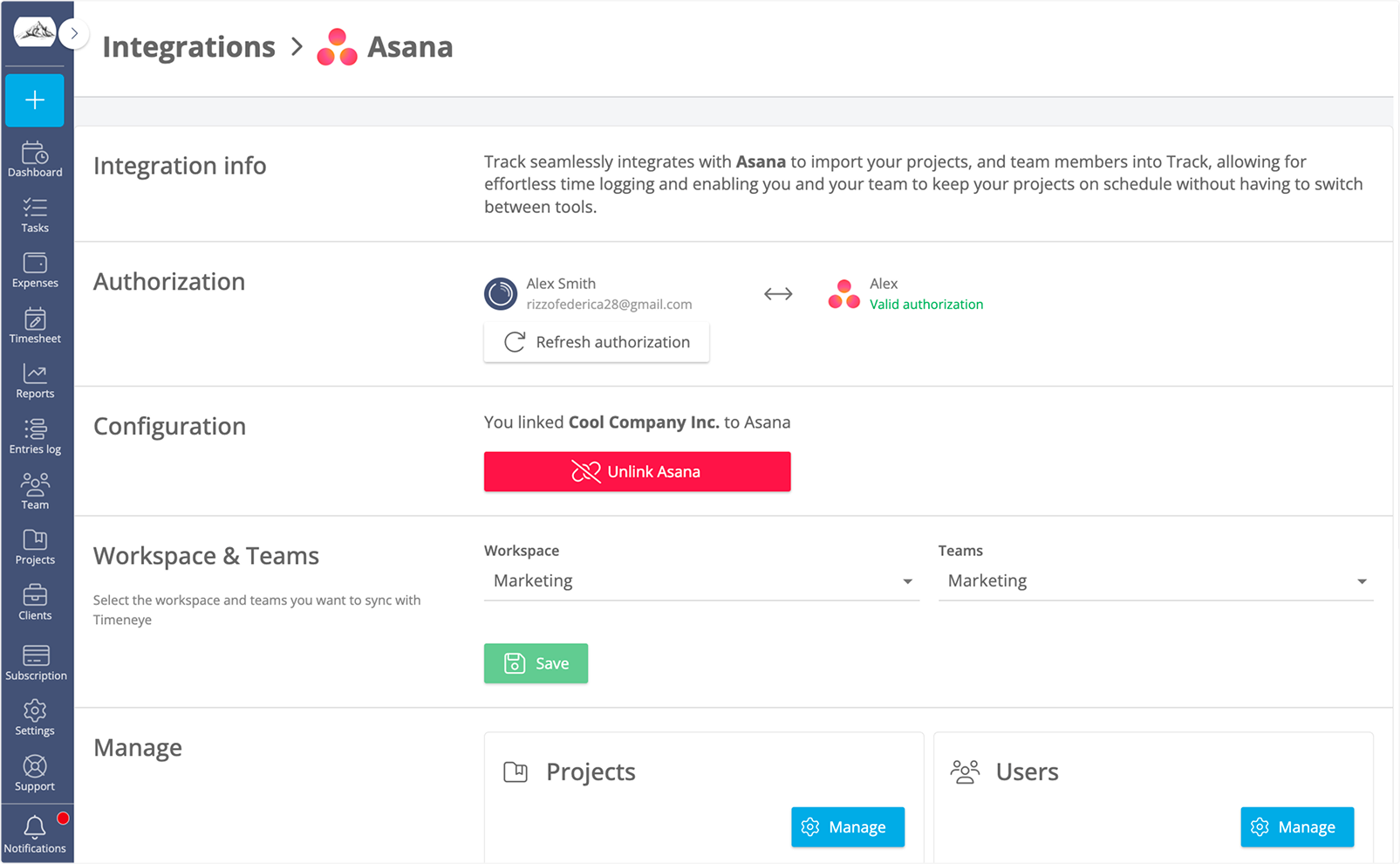This screenshot has width=1400, height=864.
Task: Click the blue plus add button
Action: click(35, 100)
